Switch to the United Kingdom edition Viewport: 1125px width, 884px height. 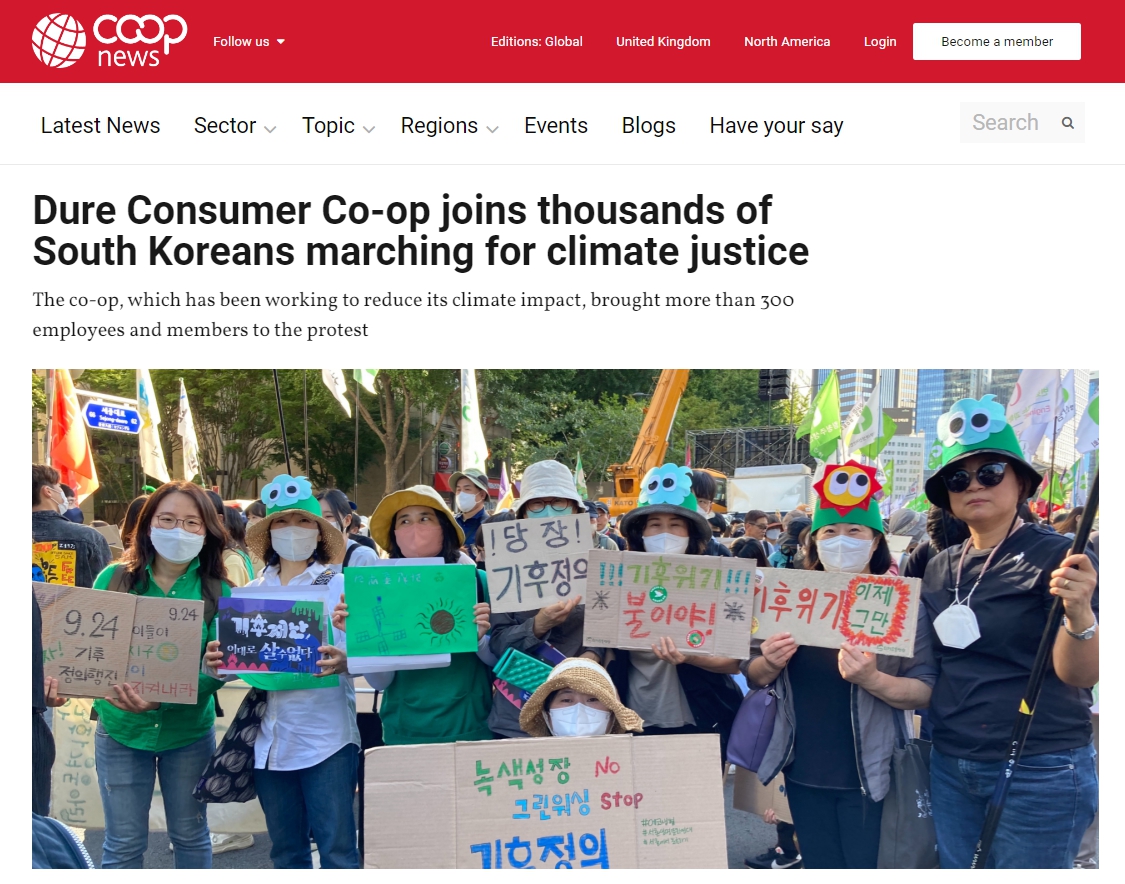tap(663, 42)
